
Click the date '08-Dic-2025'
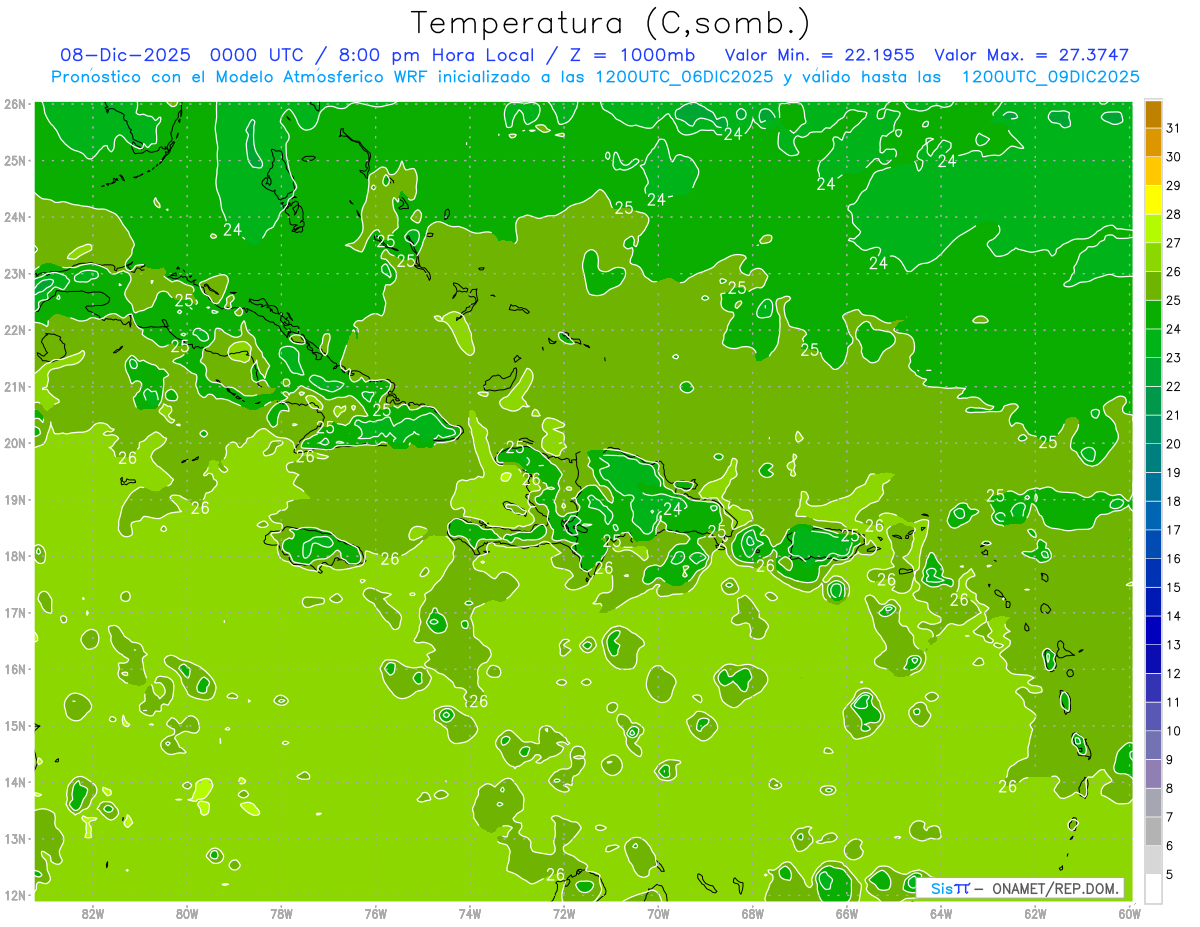(126, 55)
